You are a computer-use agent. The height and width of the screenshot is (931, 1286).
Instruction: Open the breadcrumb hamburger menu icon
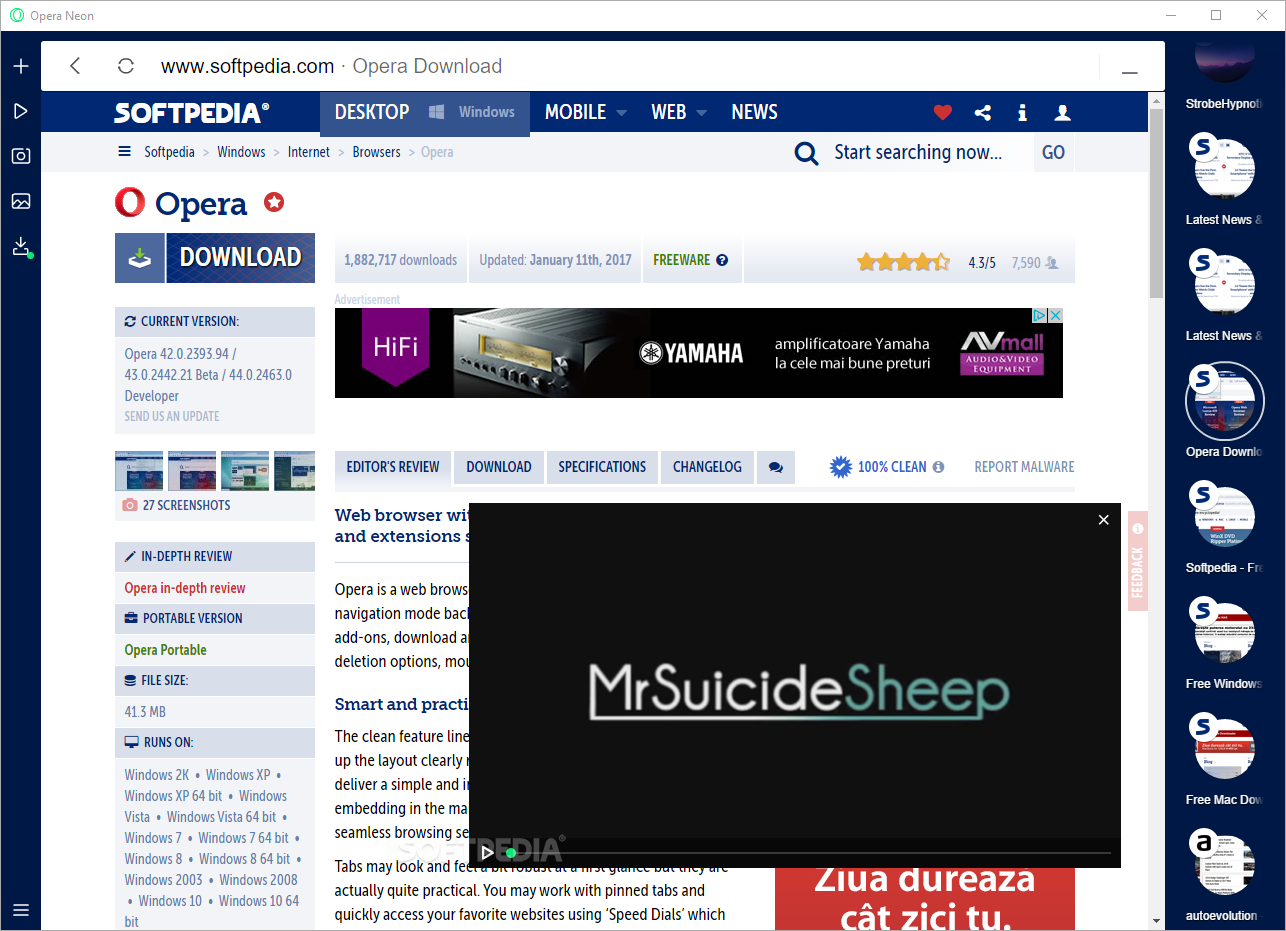pyautogui.click(x=124, y=152)
